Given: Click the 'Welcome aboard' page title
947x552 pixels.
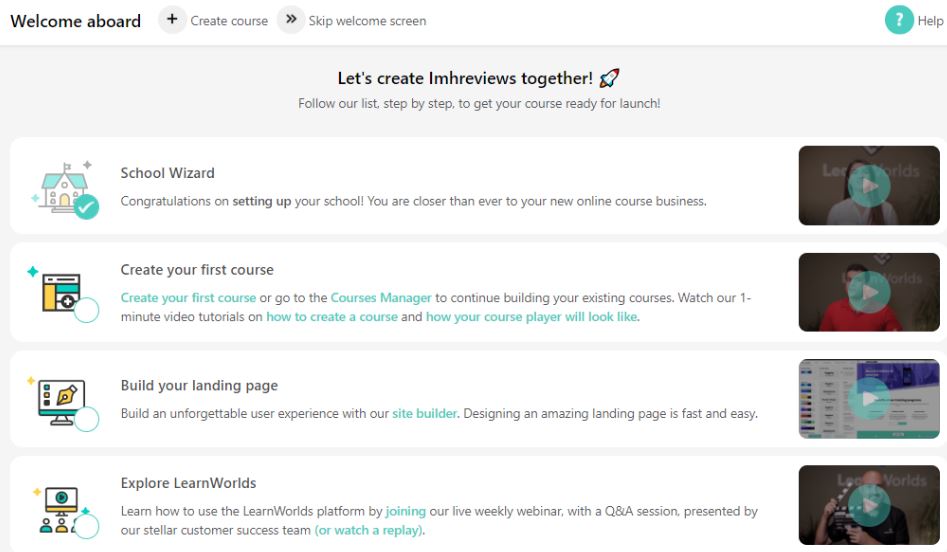Looking at the screenshot, I should pos(75,21).
